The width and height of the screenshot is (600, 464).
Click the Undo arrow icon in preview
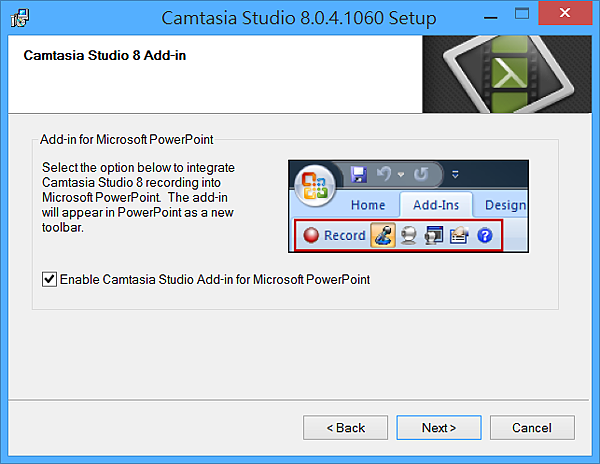(x=384, y=174)
